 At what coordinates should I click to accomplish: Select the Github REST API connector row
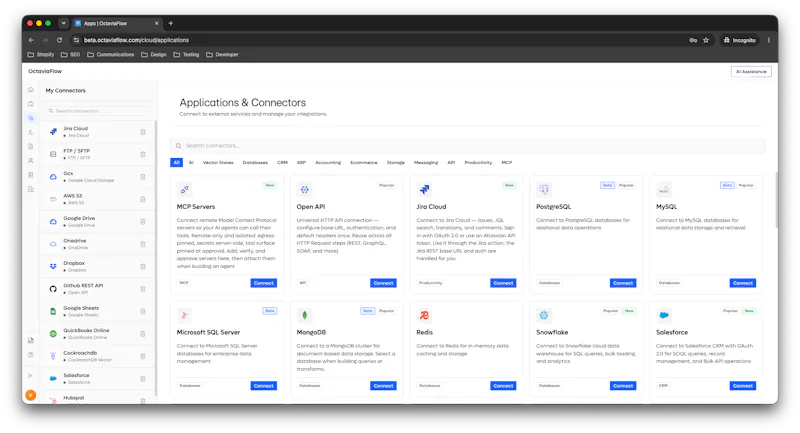[x=98, y=289]
